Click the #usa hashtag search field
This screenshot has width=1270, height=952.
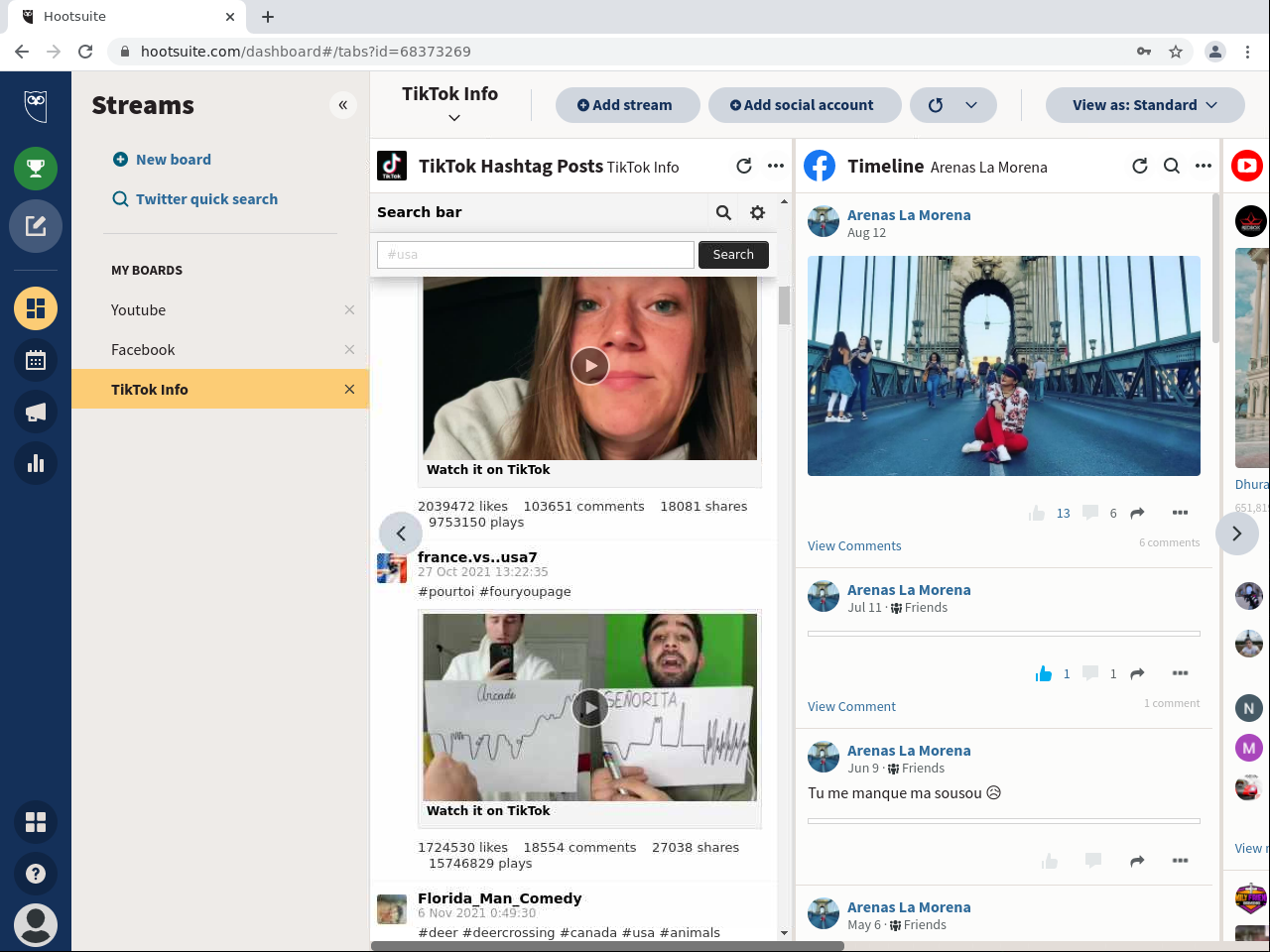[x=535, y=255]
